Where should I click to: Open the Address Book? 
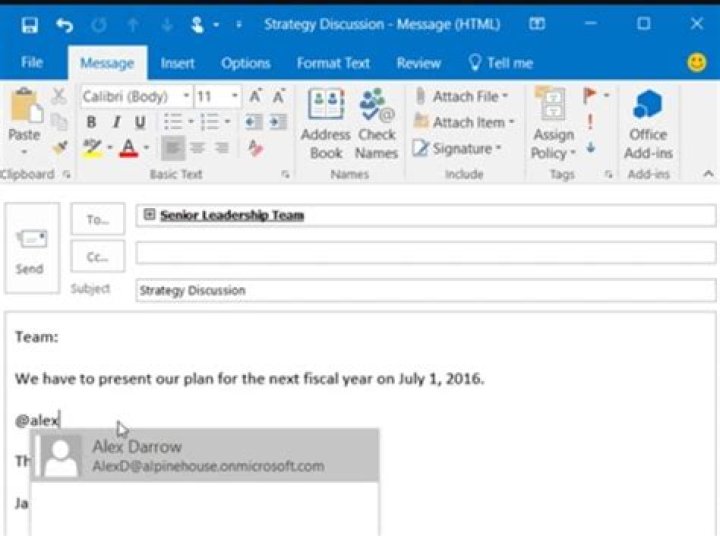pyautogui.click(x=326, y=124)
